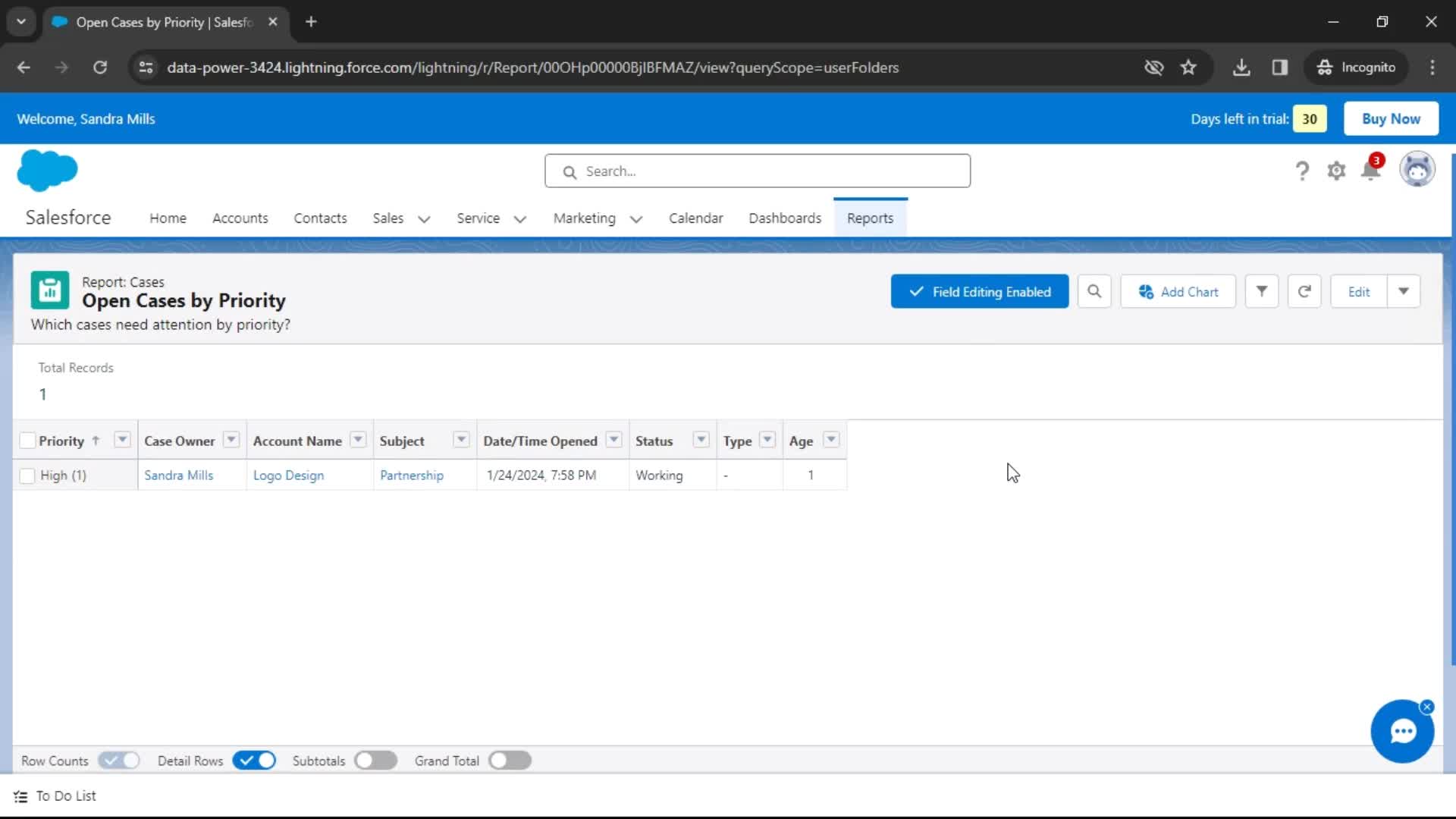Open the setup gear icon
This screenshot has height=819, width=1456.
(x=1336, y=171)
